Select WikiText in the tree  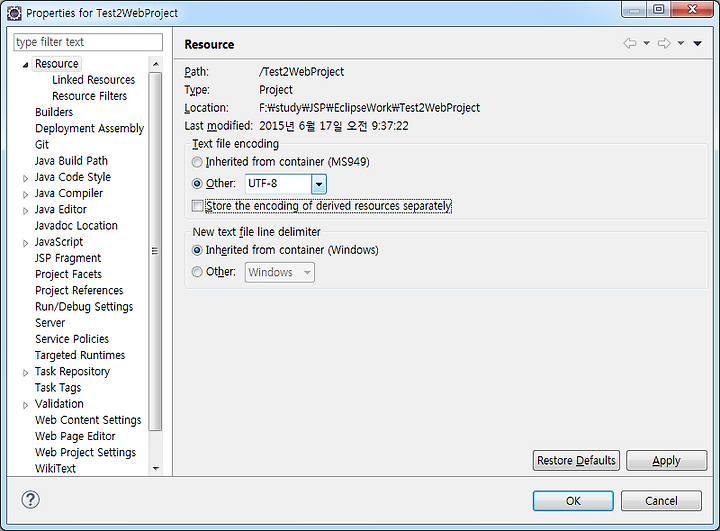55,469
